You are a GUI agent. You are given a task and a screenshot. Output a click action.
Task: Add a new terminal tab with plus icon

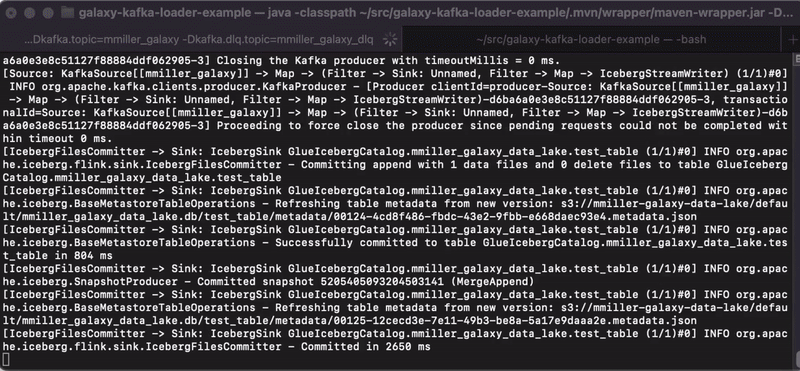point(791,39)
